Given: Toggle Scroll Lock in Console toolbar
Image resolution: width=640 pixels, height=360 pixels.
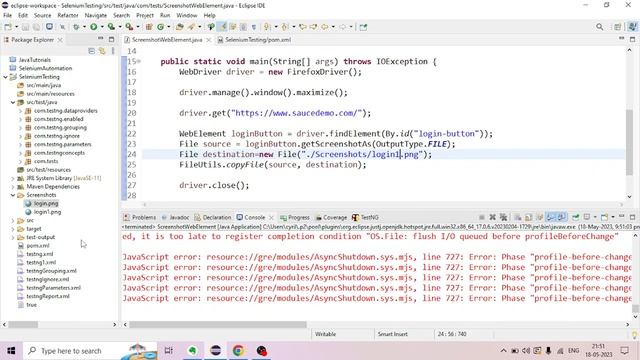Looking at the screenshot, I should pos(528,217).
